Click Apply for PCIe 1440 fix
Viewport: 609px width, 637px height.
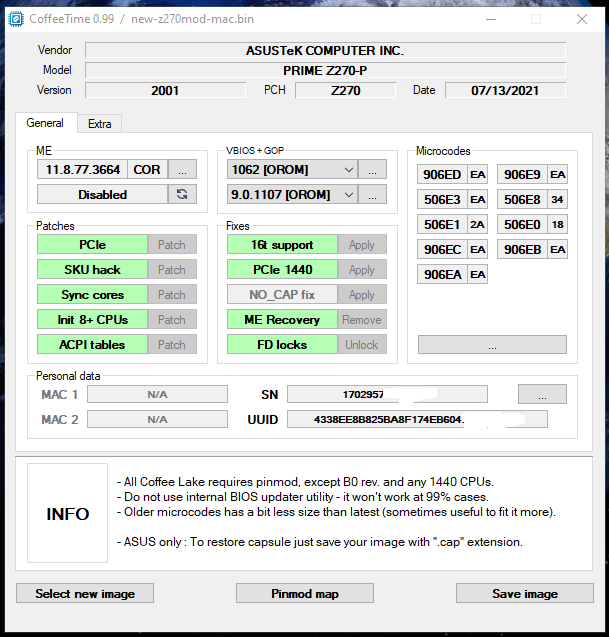(x=362, y=269)
